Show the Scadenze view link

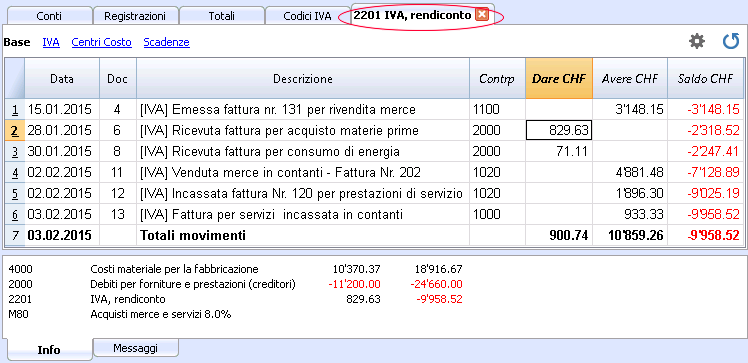[166, 42]
